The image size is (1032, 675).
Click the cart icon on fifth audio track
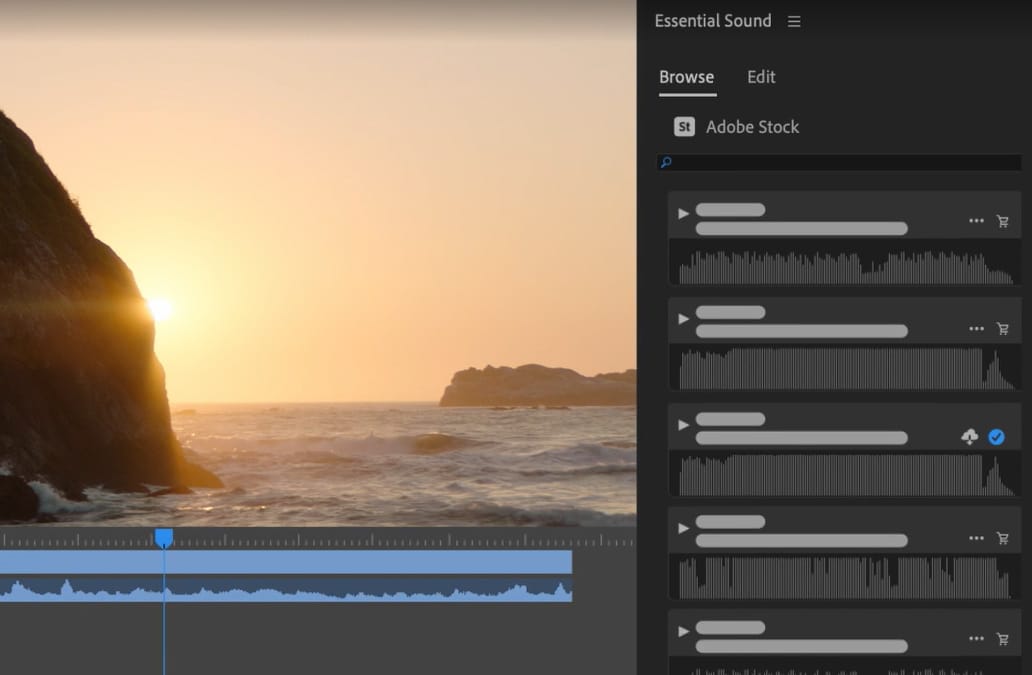click(1002, 639)
